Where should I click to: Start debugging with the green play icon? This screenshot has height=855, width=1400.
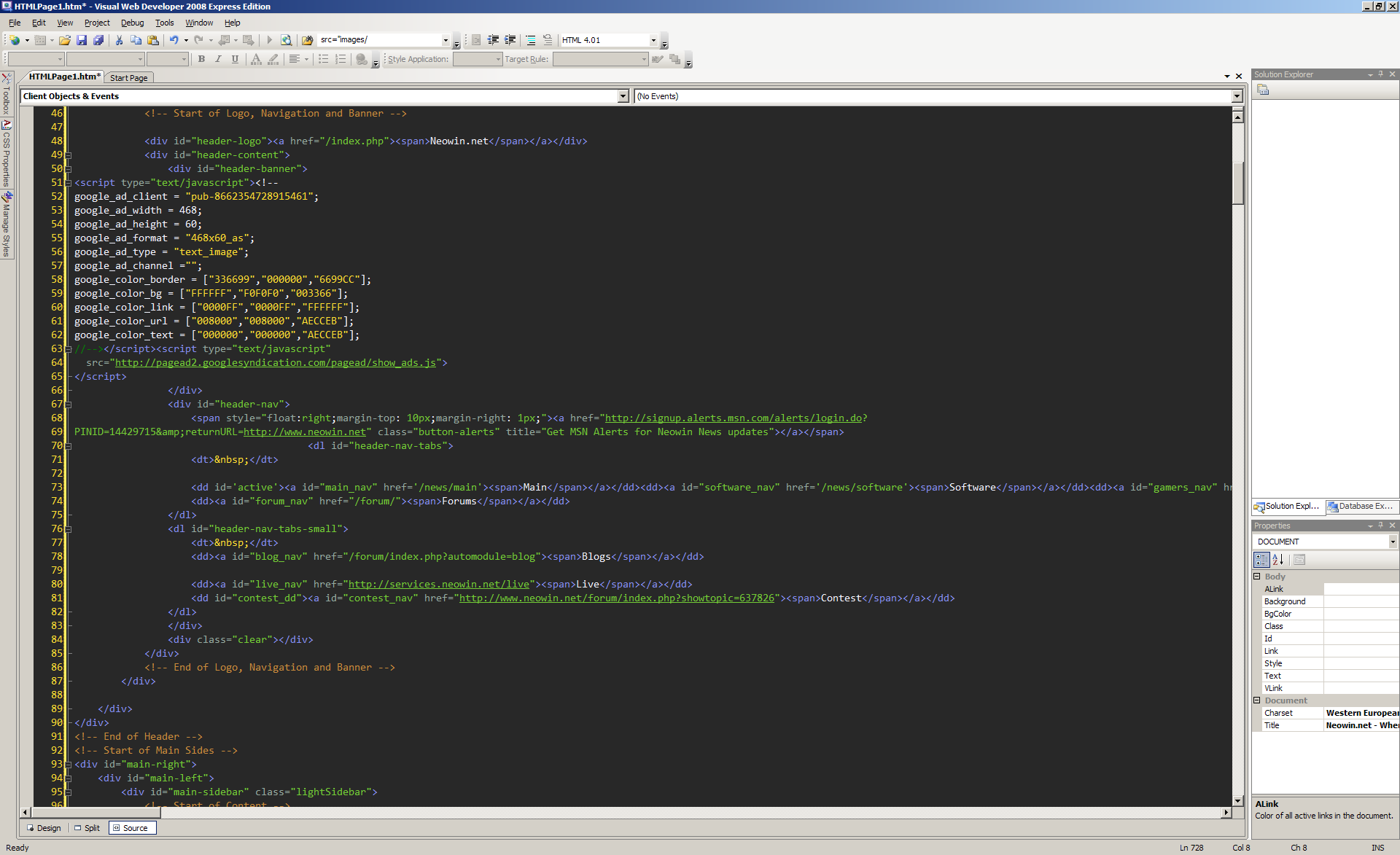pyautogui.click(x=269, y=40)
